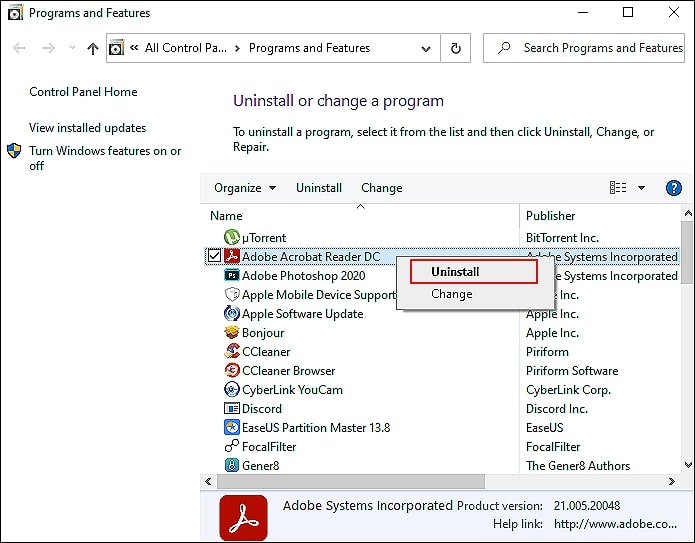
Task: Click the EaseUS Partition Master icon
Action: [x=232, y=427]
